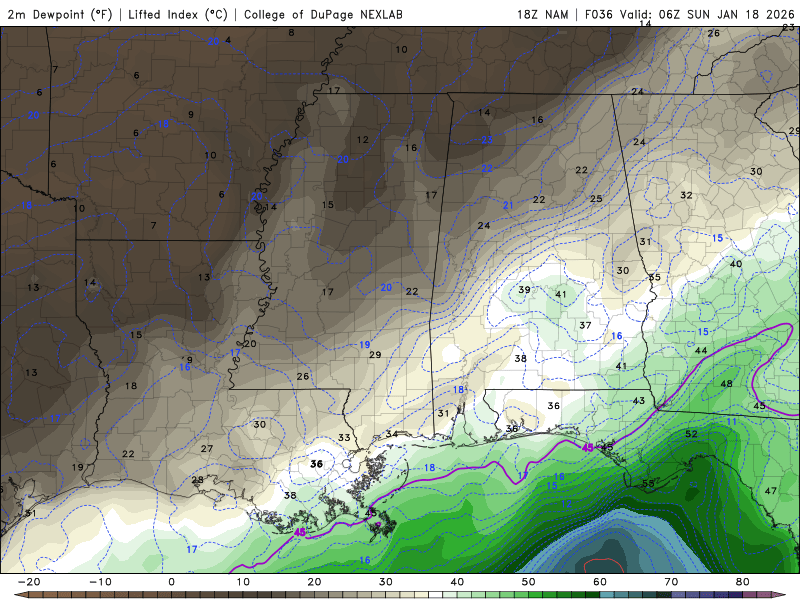Click the blue lifted index label '22'
The image size is (800, 600).
[487, 168]
